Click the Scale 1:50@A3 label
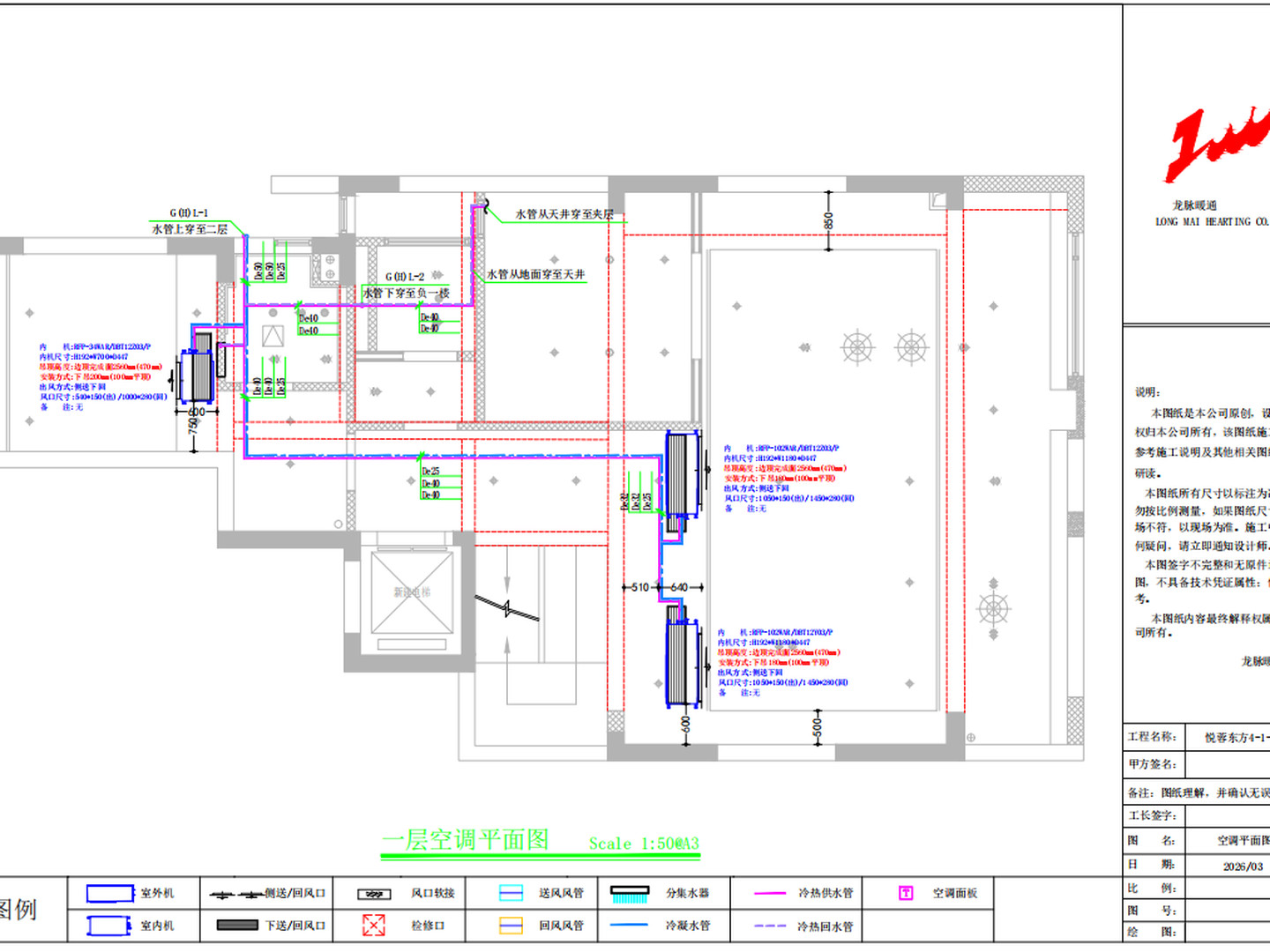 pos(644,844)
